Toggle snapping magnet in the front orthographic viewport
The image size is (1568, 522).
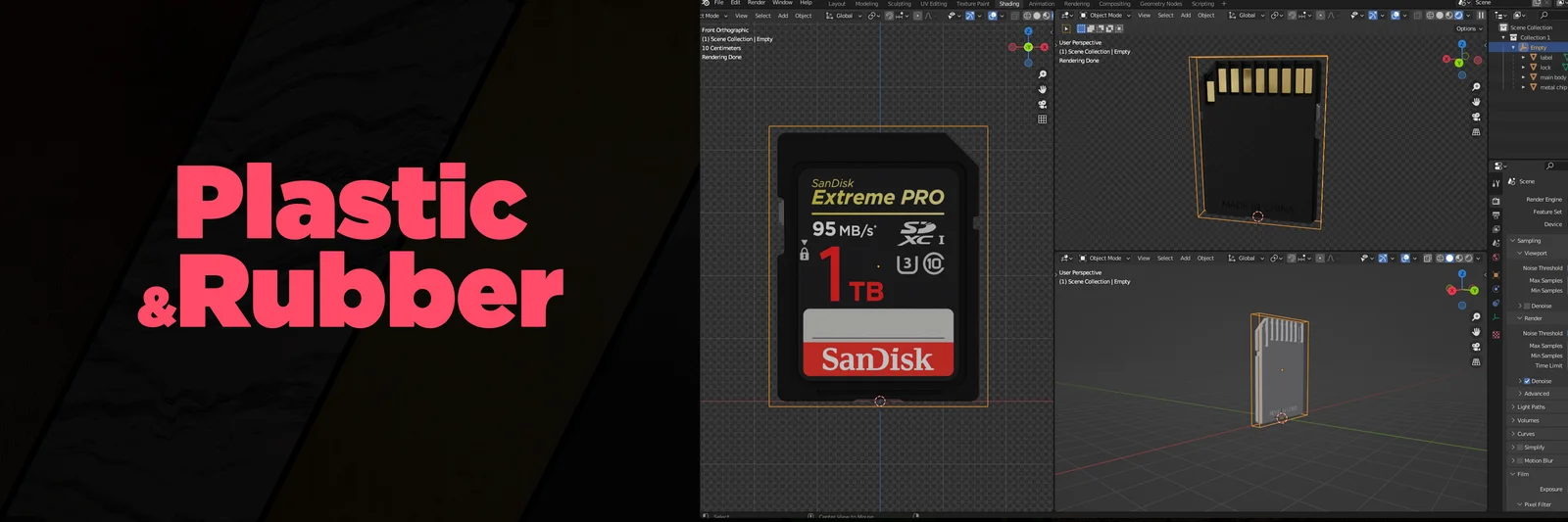click(891, 16)
